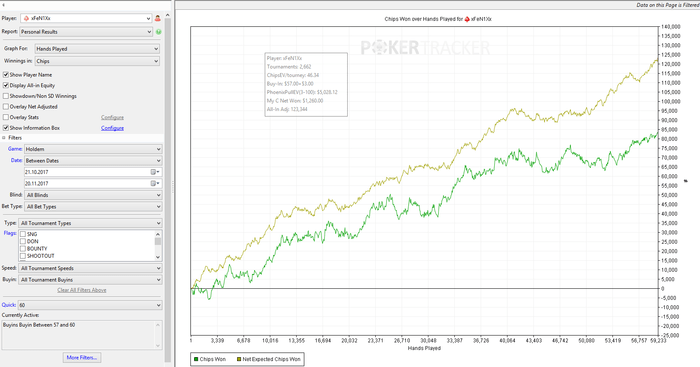This screenshot has height=367, width=700.
Task: Click the Data on this Page is Filtered notice
Action: 667,5
